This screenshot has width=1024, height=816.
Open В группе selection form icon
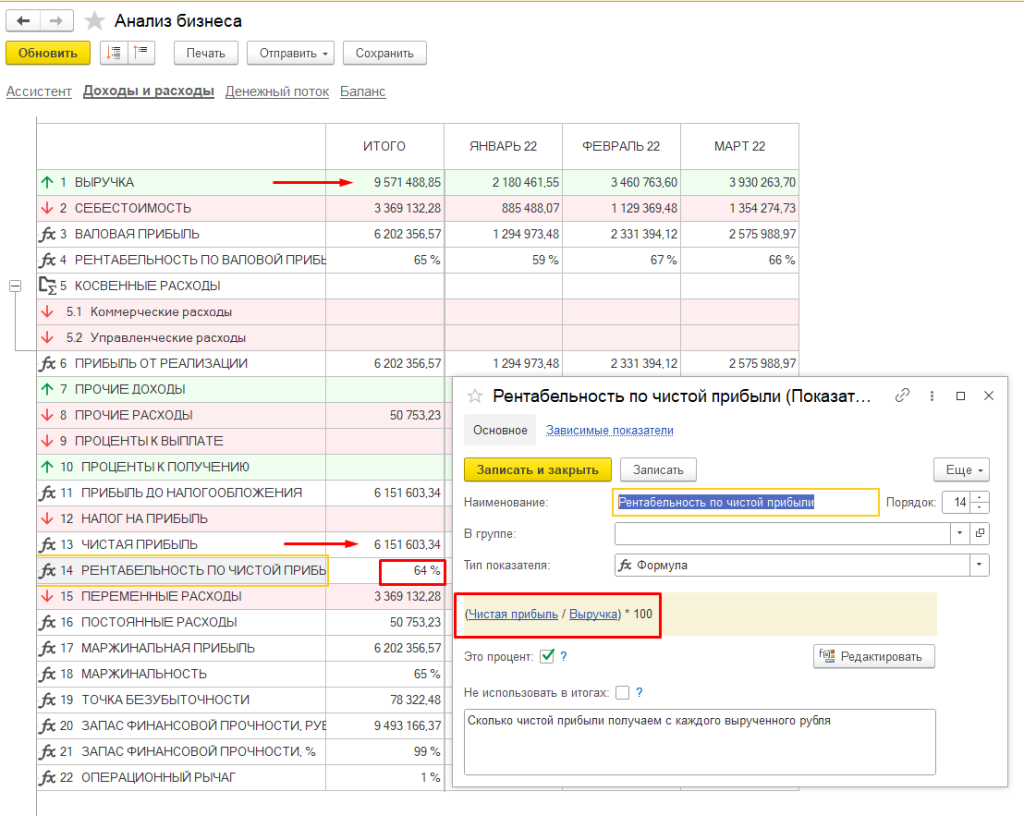[980, 533]
